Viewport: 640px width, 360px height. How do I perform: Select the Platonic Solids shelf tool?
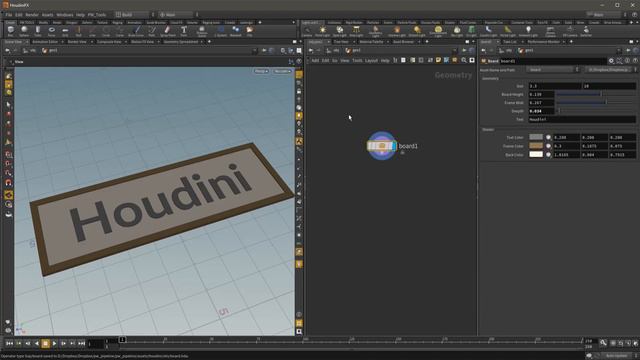pos(202,31)
